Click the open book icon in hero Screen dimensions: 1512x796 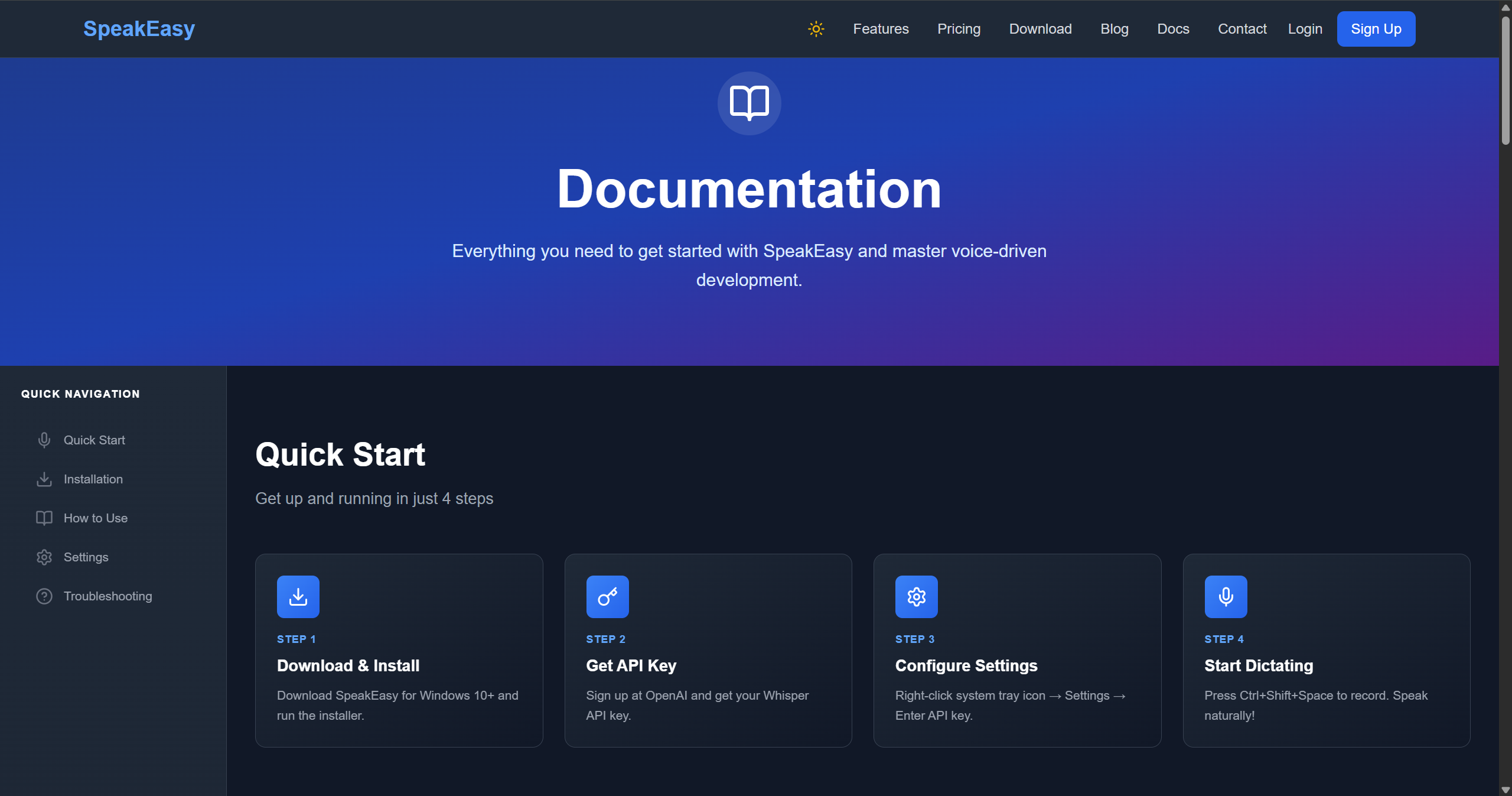749,103
